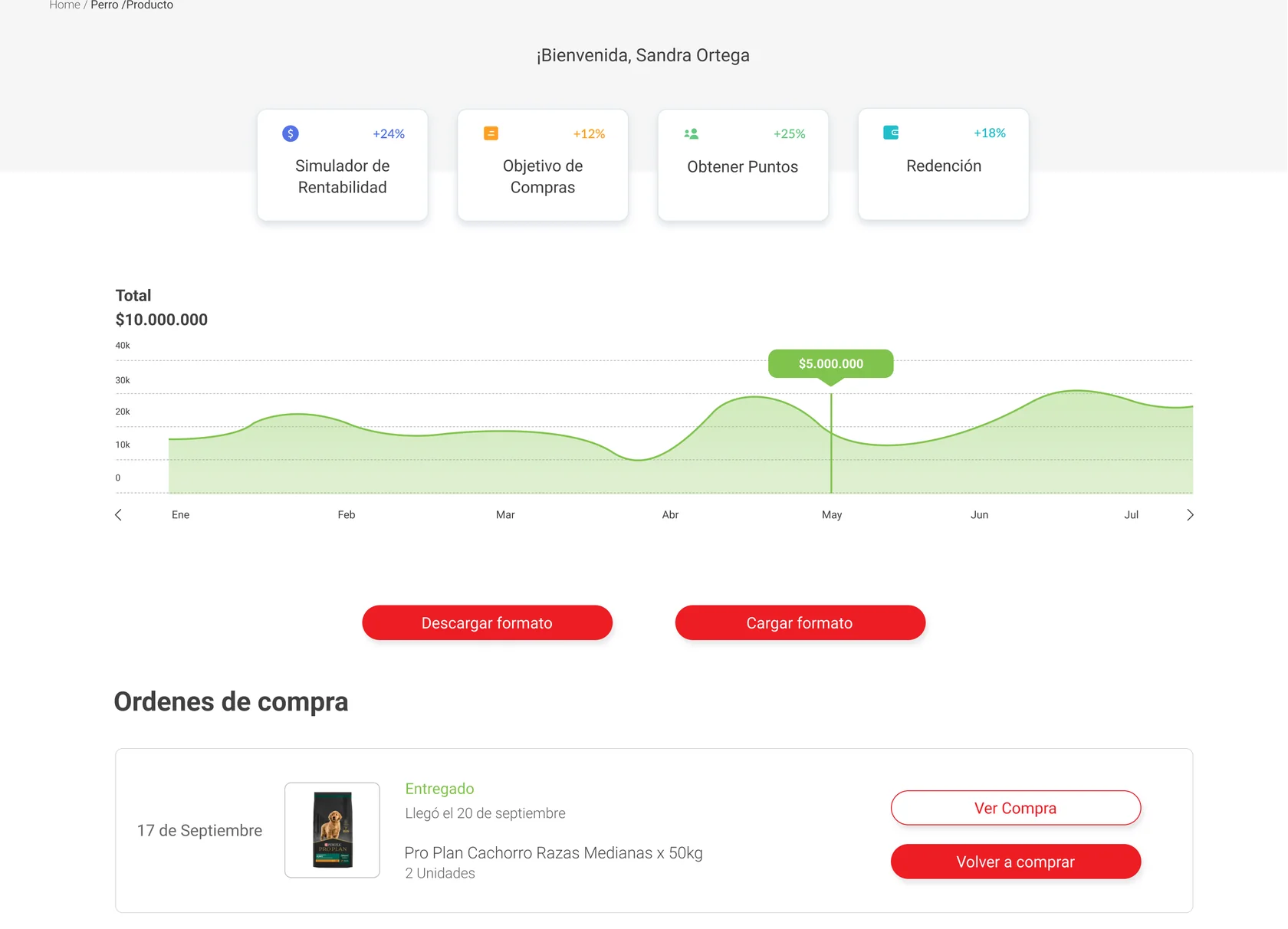
Task: Open Objetivo de Compras card
Action: click(543, 165)
